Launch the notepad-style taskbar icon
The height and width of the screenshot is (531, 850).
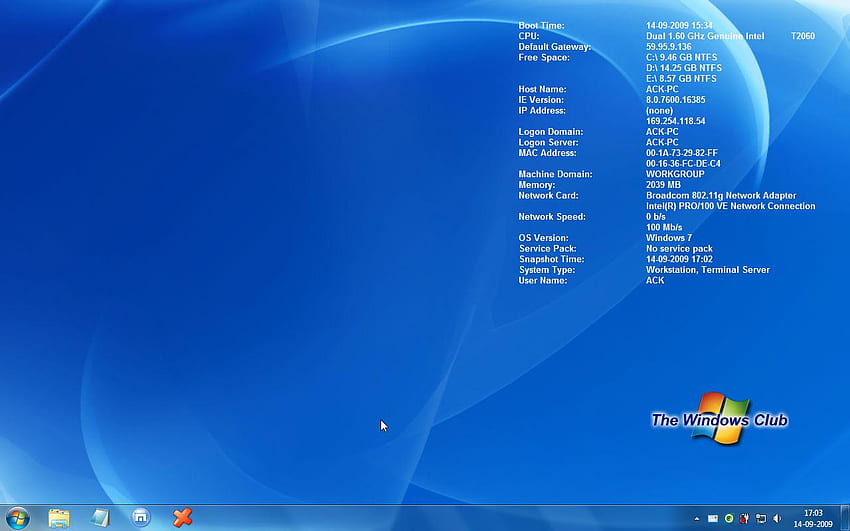tap(100, 518)
